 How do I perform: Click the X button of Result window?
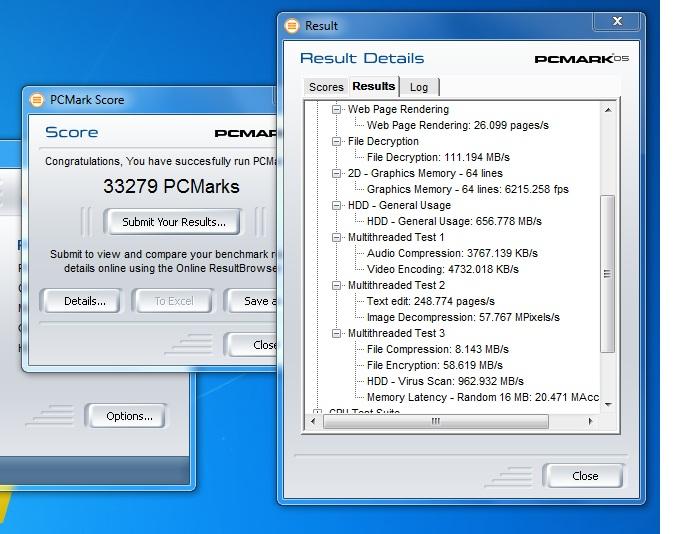coord(617,21)
